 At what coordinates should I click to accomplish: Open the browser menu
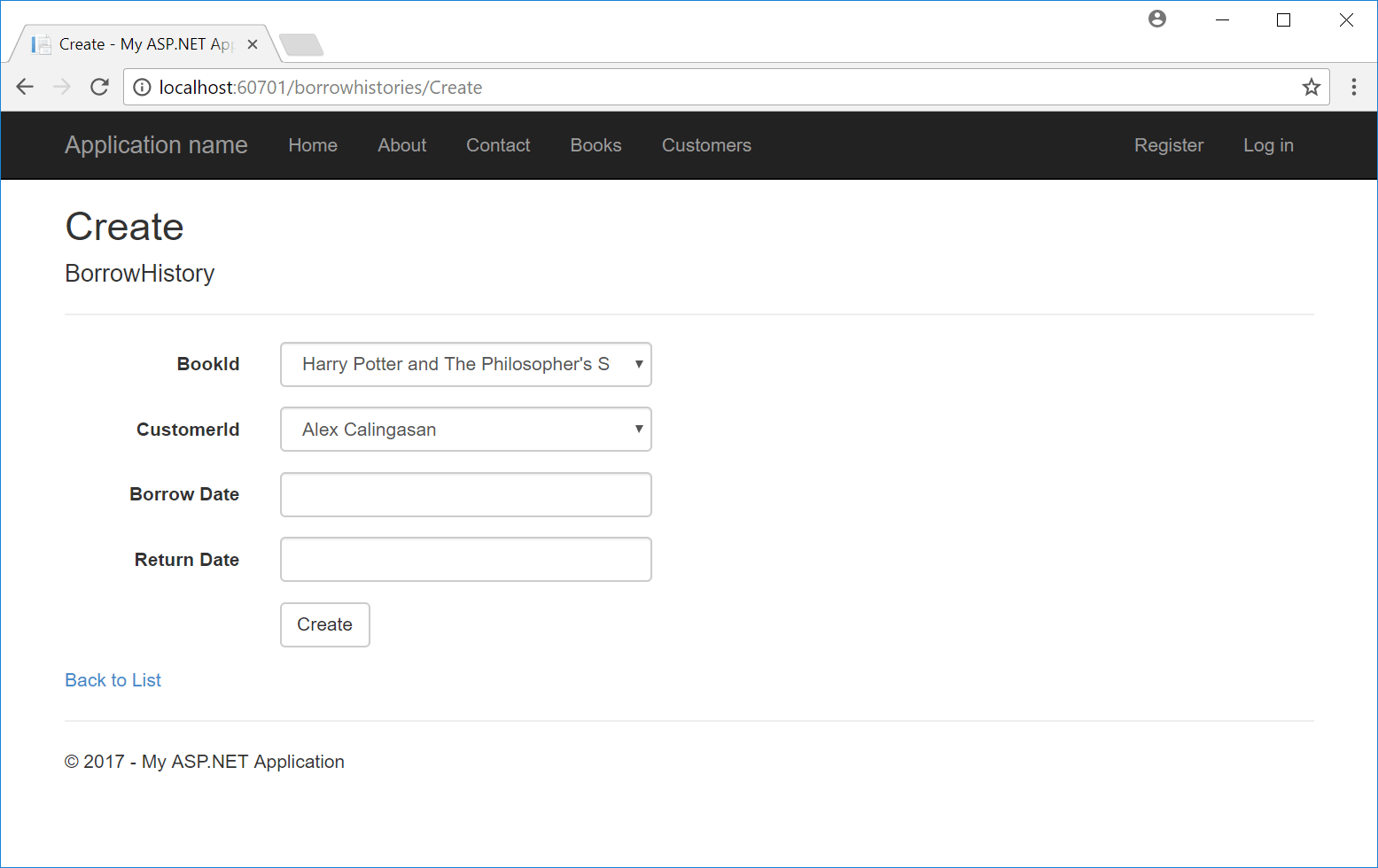tap(1354, 87)
